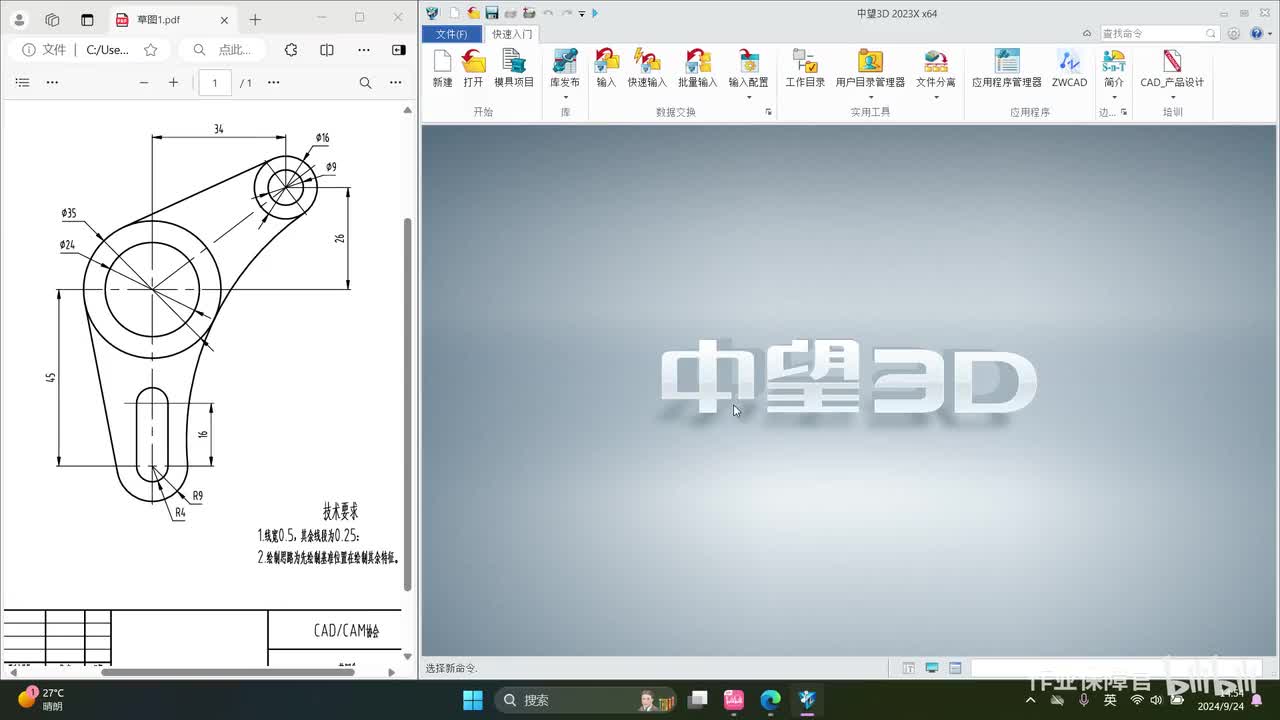This screenshot has height=720, width=1280.
Task: Toggle PDF table of contents panel
Action: tap(23, 83)
